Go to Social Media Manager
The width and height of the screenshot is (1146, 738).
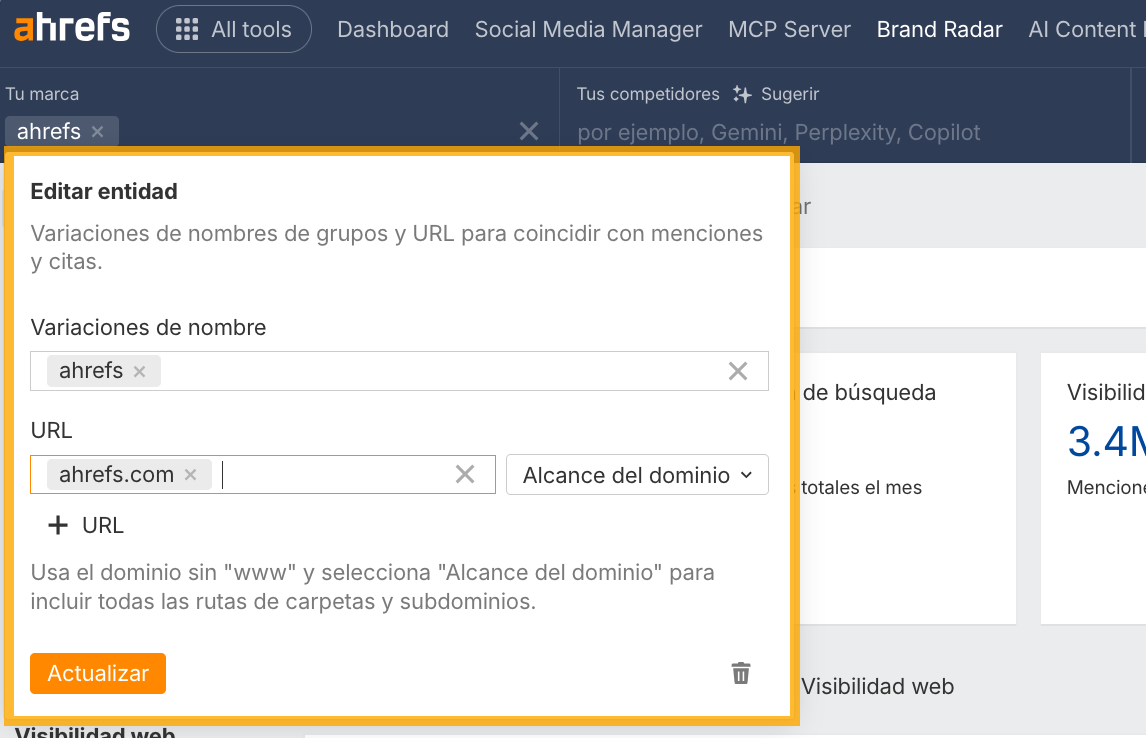click(588, 29)
